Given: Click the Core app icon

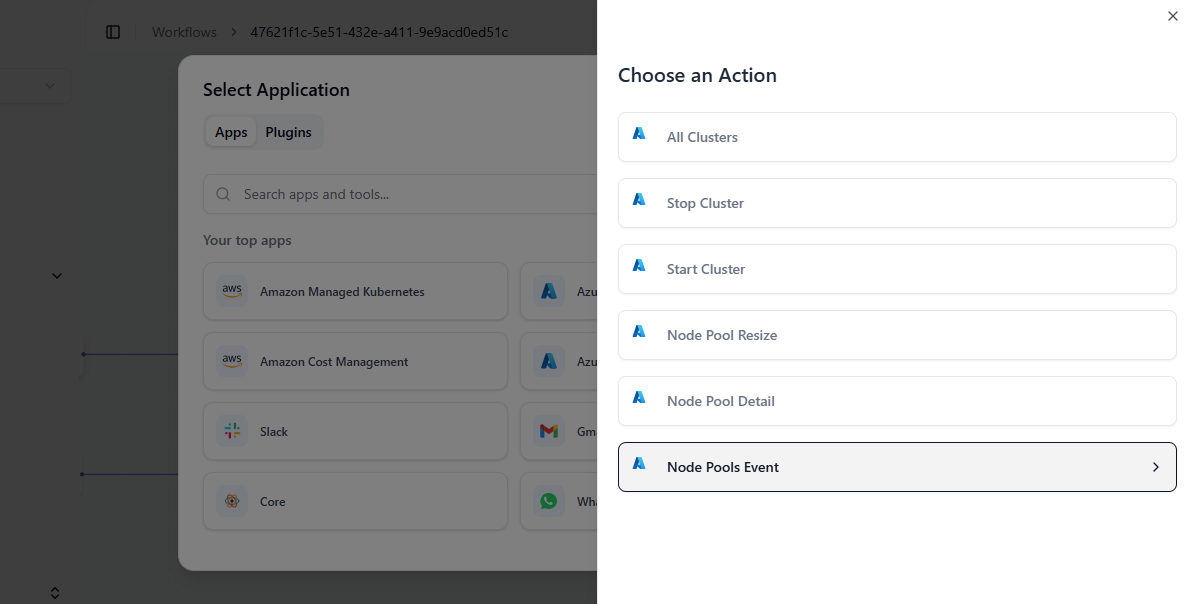Looking at the screenshot, I should pos(232,501).
